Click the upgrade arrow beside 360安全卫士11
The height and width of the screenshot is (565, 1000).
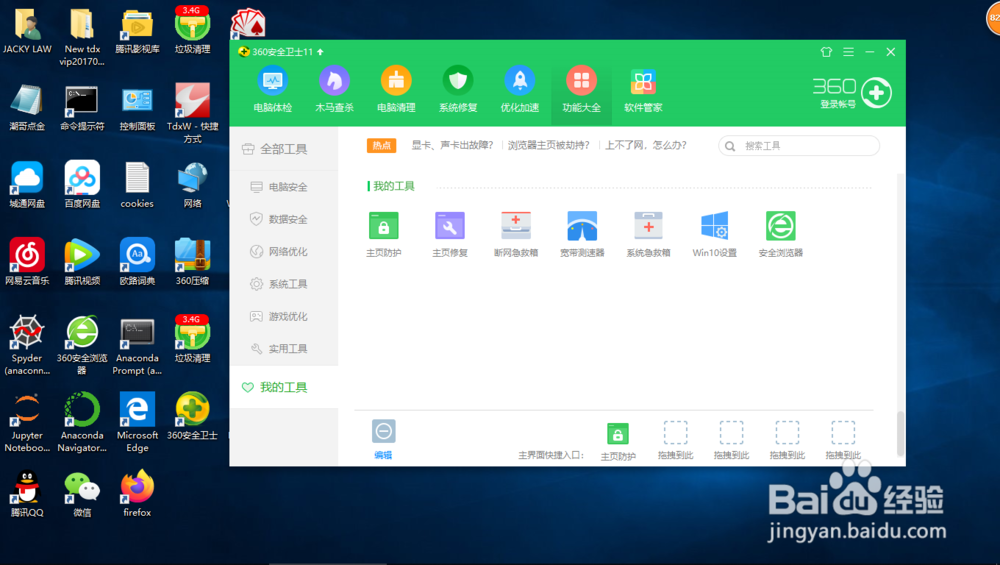(x=320, y=52)
